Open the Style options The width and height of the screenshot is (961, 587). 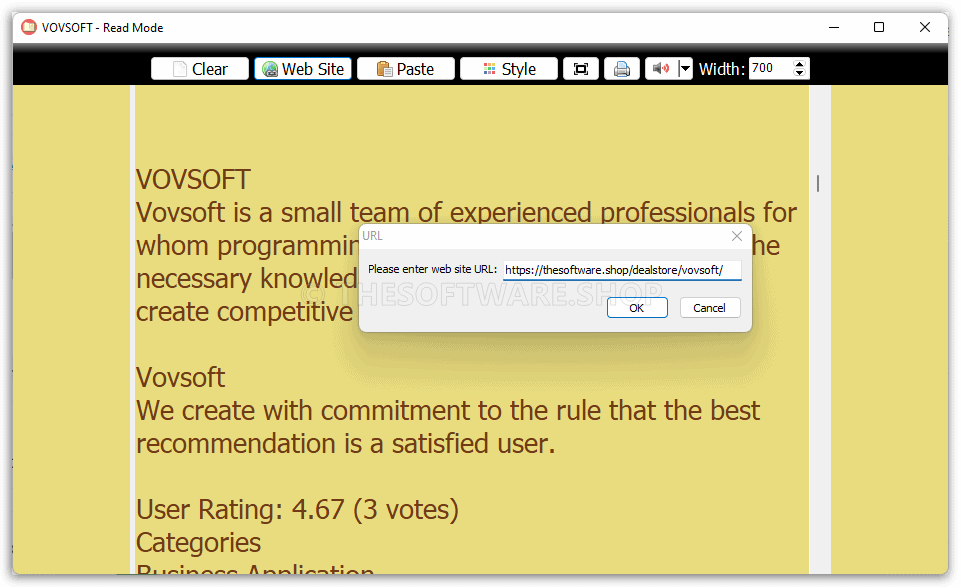[x=509, y=69]
